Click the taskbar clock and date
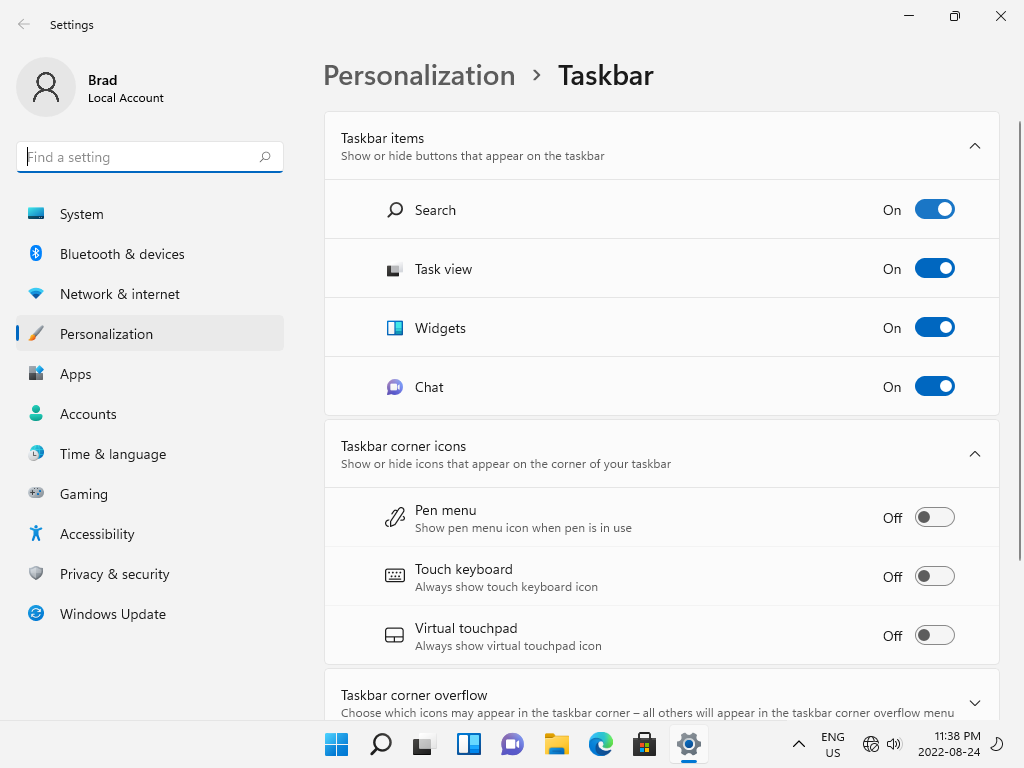The height and width of the screenshot is (768, 1024). [949, 744]
